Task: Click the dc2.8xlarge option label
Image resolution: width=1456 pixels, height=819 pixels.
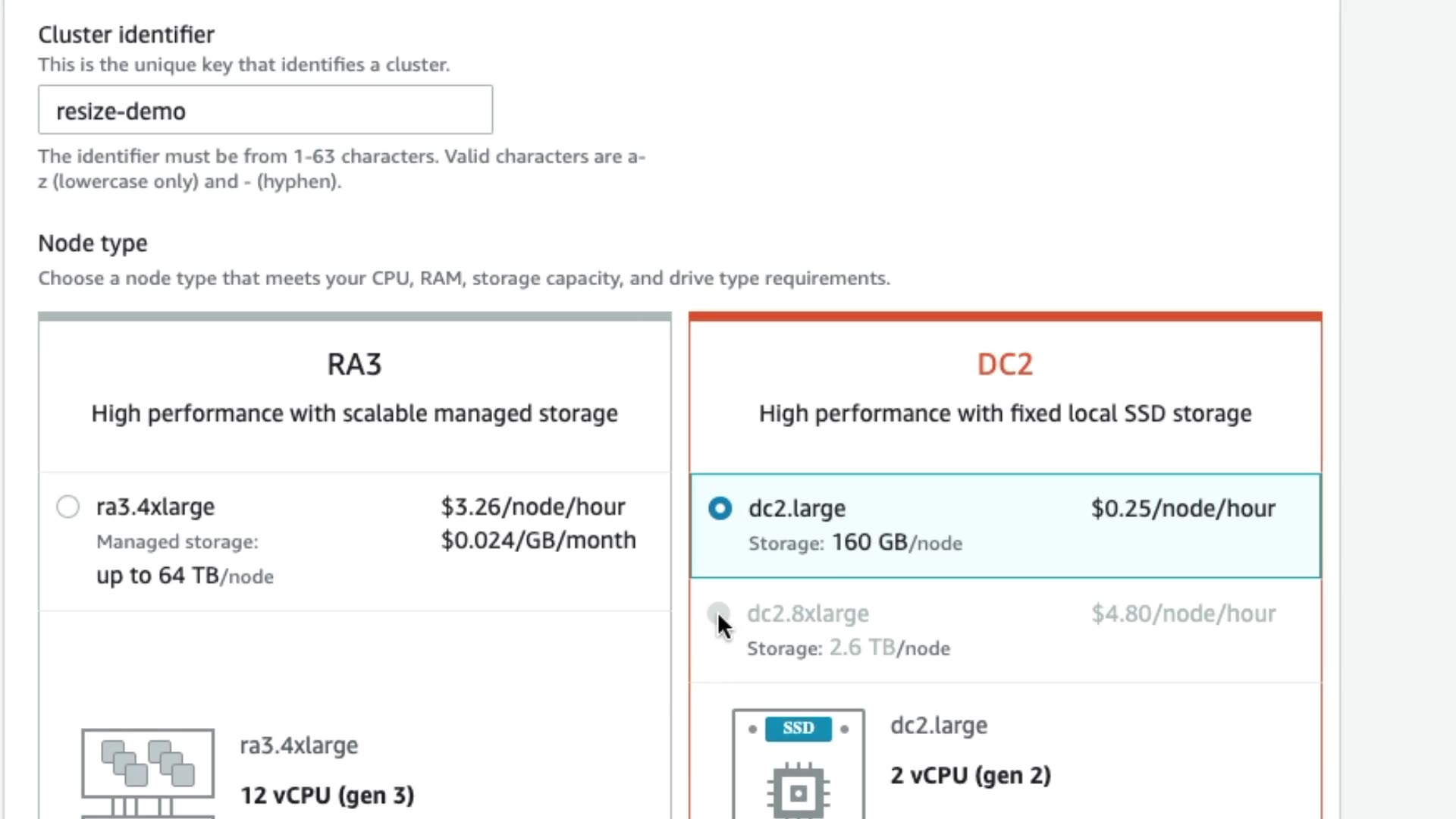Action: 808,613
